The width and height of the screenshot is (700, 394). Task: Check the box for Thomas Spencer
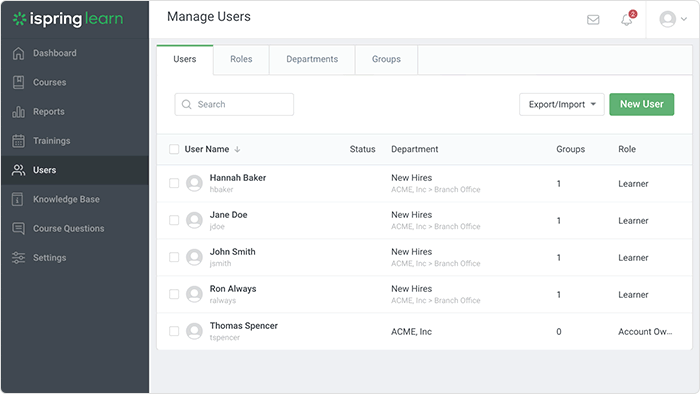pos(174,332)
